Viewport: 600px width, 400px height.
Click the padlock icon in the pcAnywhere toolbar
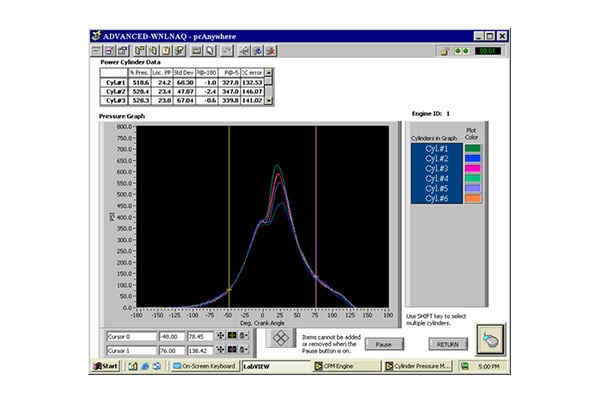pos(444,51)
